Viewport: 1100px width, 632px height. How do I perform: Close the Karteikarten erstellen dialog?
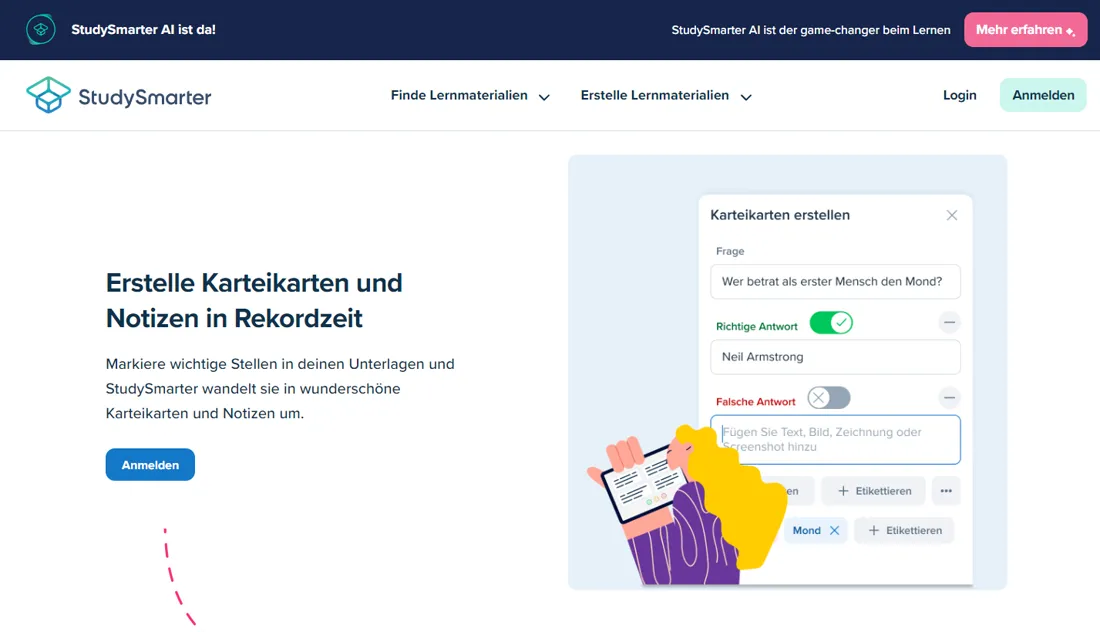coord(951,215)
